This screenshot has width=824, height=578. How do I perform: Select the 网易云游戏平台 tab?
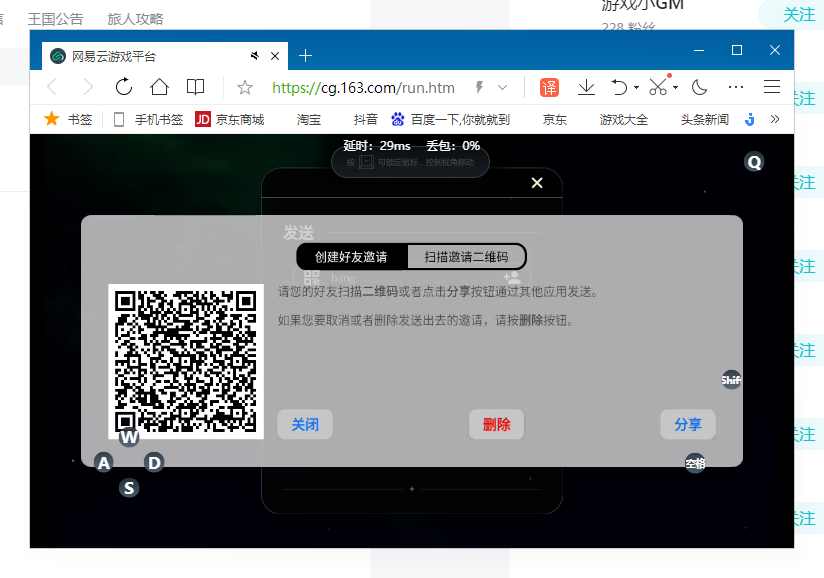[x=164, y=56]
